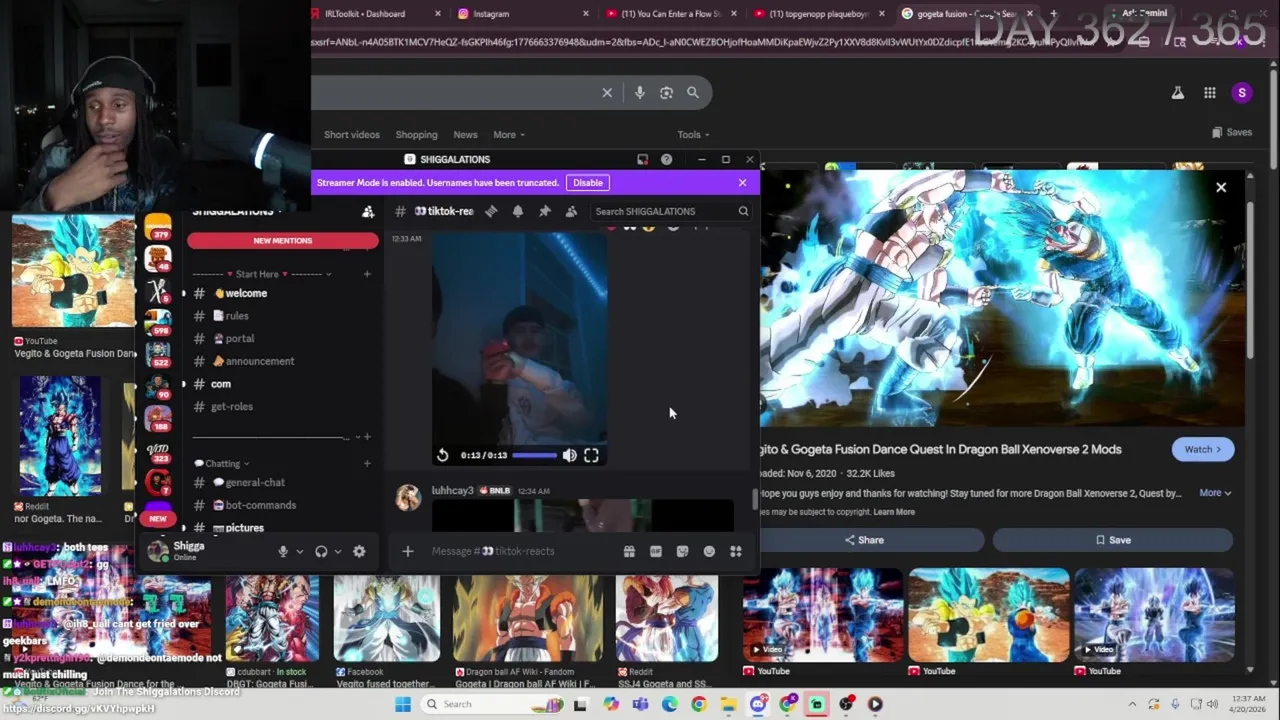Open the Google account avatar S
This screenshot has height=720, width=1280.
[x=1242, y=93]
